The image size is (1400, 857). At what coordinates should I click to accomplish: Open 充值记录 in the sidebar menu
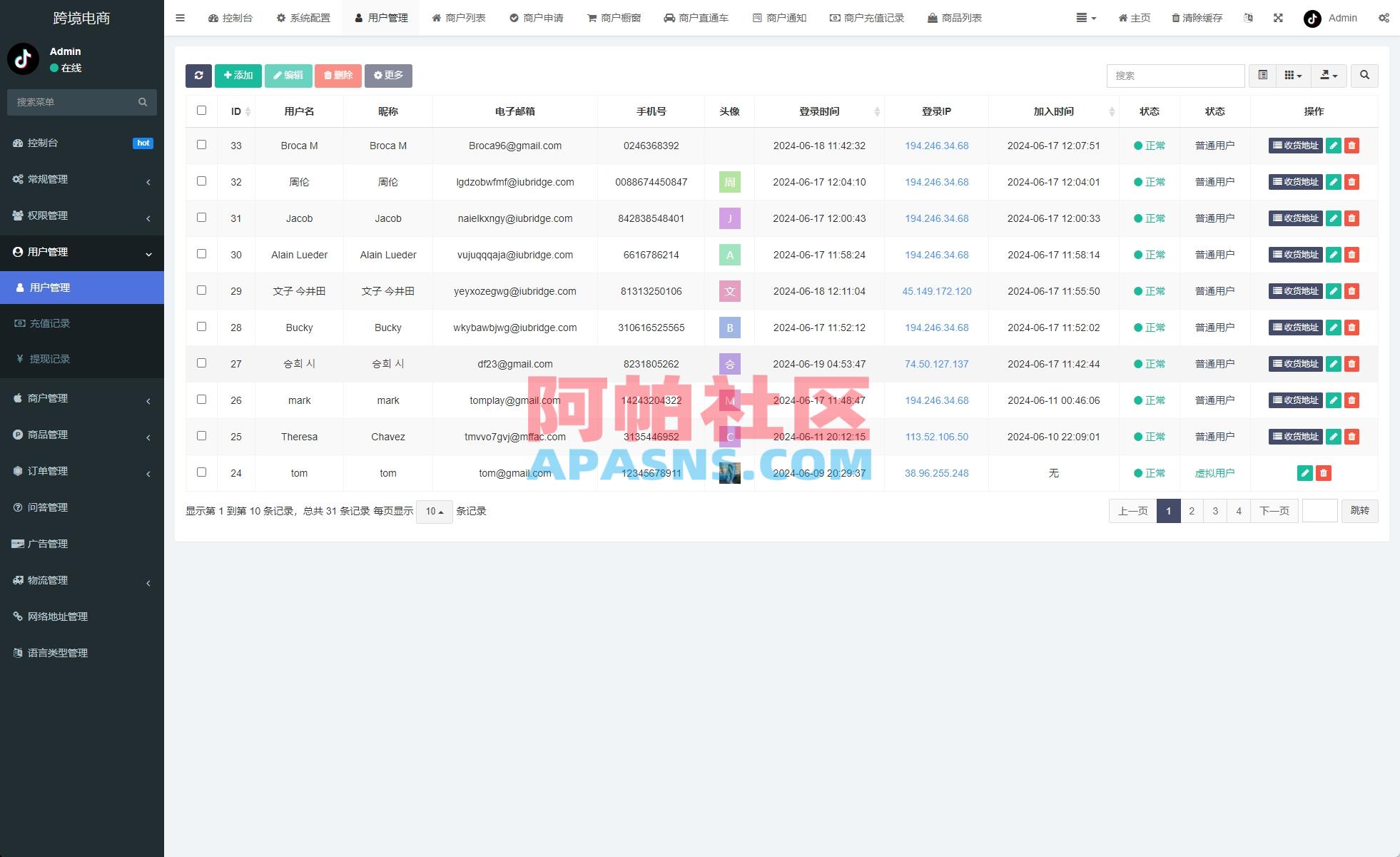pos(50,323)
